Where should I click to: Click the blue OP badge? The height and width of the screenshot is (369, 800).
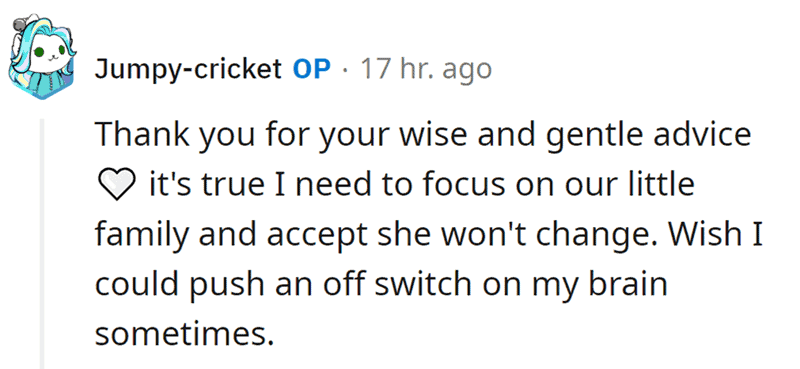click(x=312, y=69)
